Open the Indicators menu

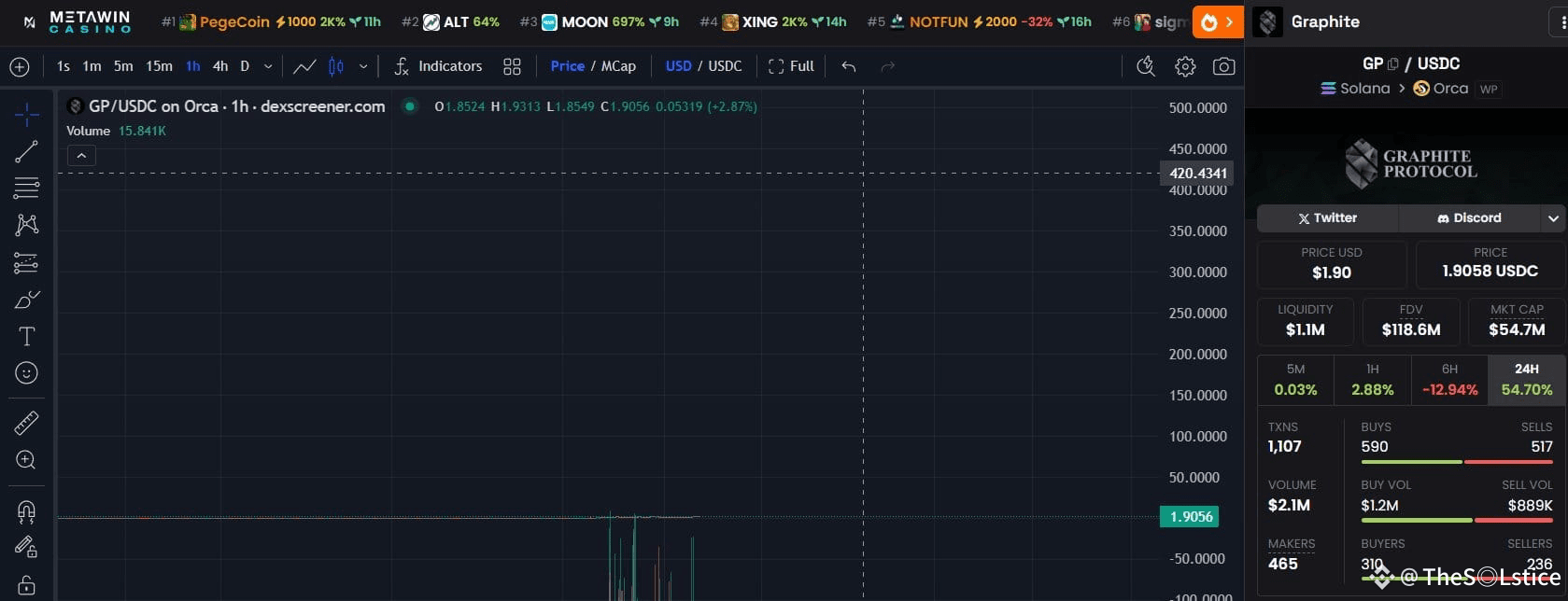438,66
